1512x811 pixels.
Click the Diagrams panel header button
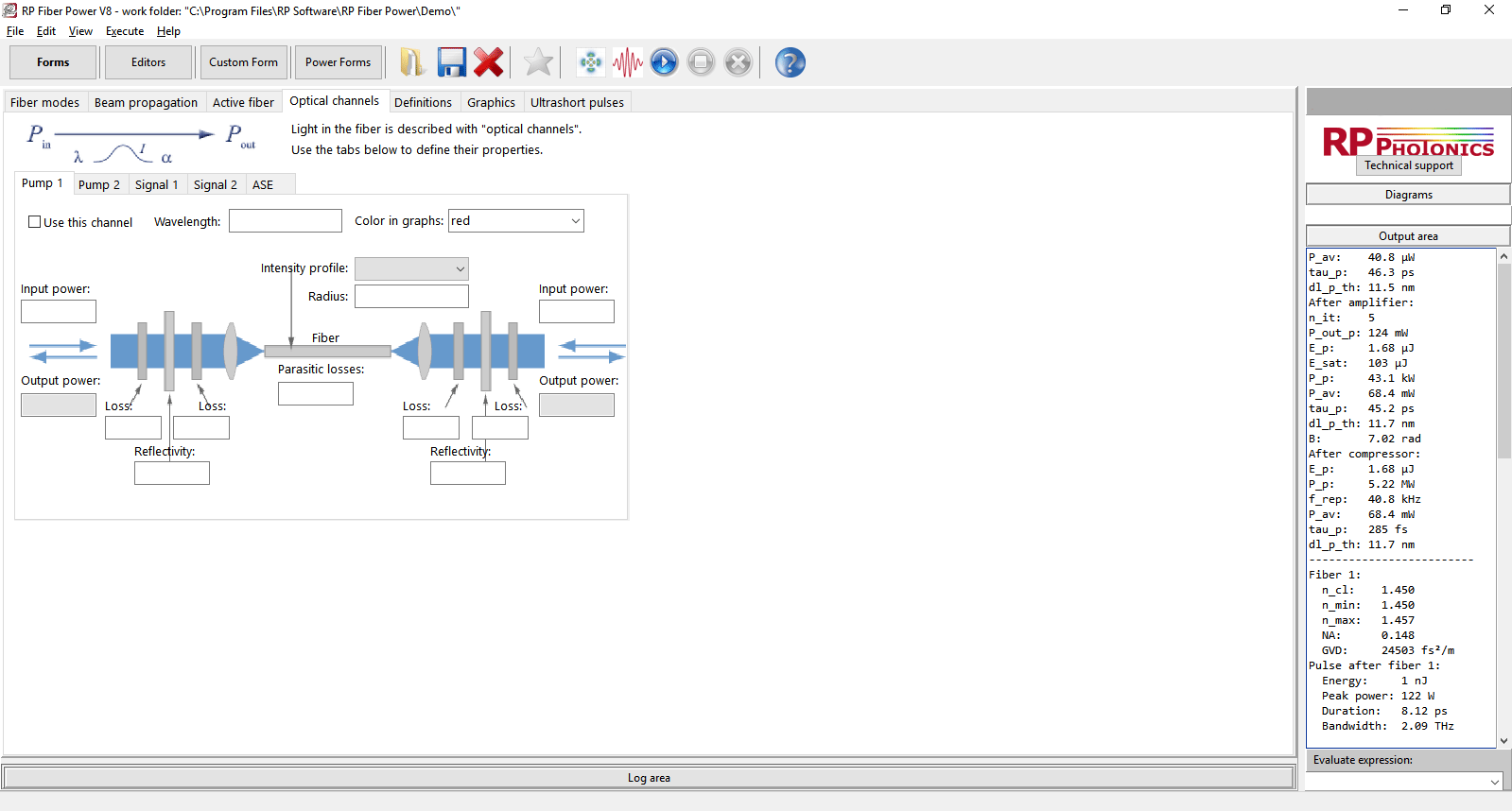click(x=1408, y=195)
